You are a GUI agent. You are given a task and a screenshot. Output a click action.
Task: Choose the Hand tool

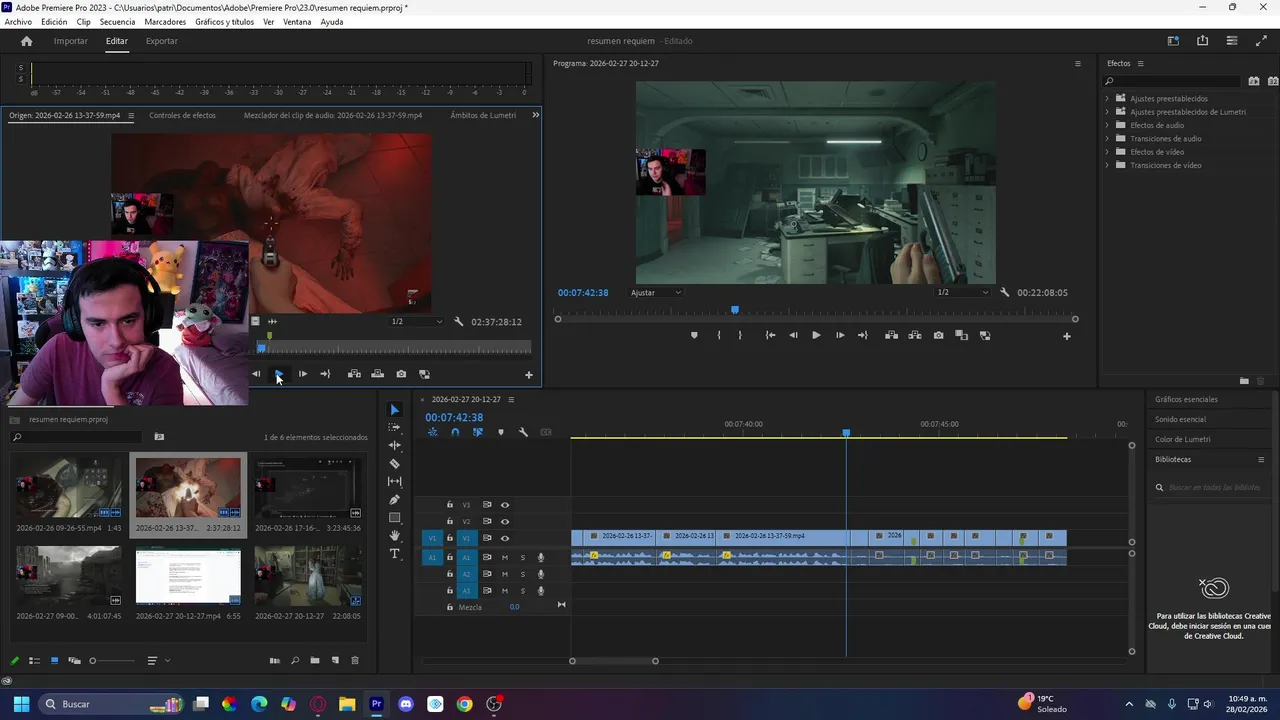coord(394,536)
